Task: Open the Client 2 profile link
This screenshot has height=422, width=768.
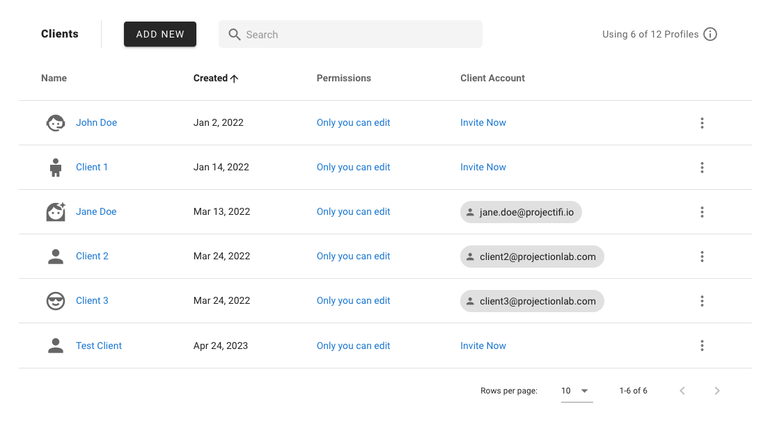Action: pyautogui.click(x=92, y=256)
